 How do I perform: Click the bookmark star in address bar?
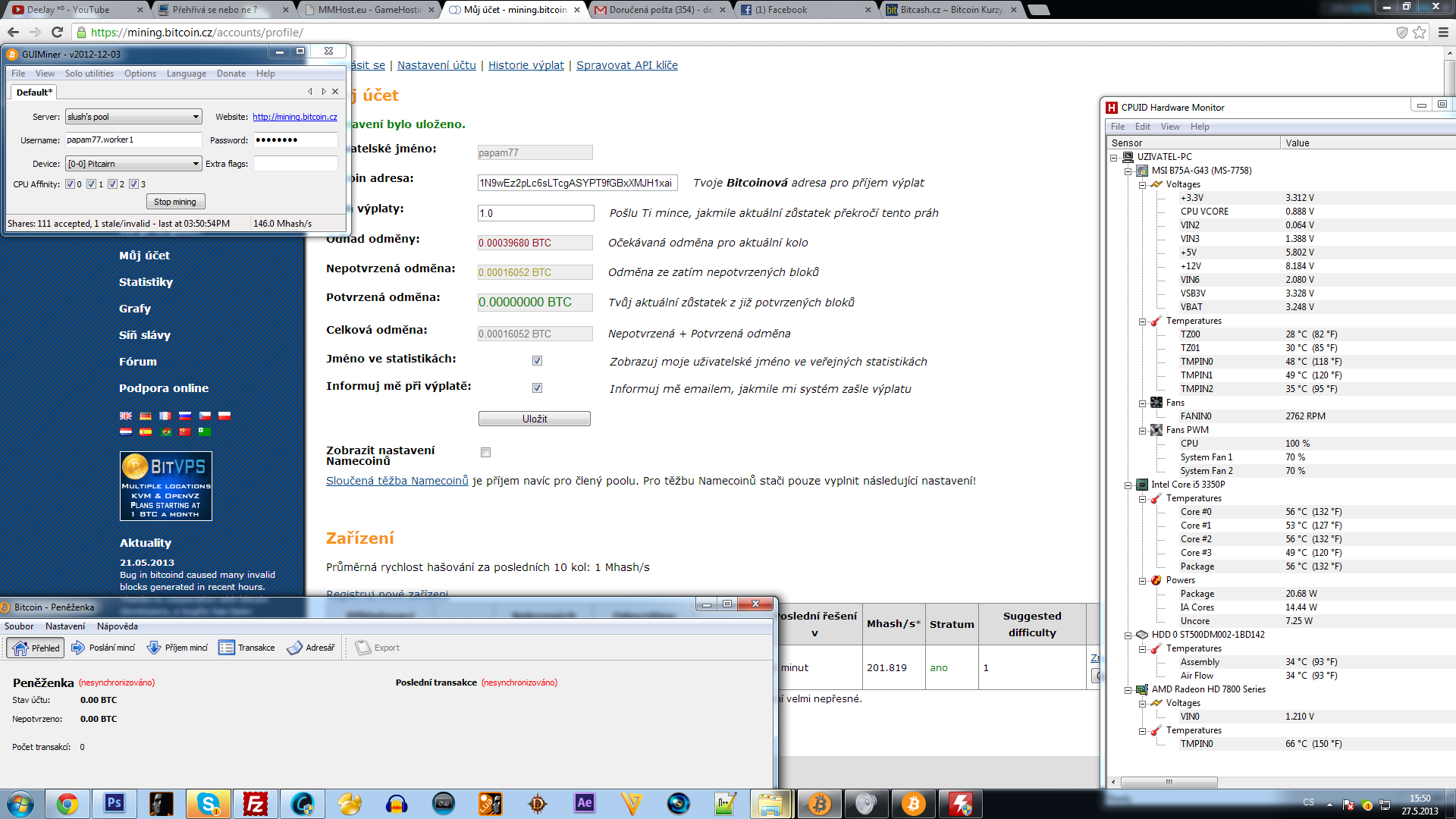(1420, 32)
